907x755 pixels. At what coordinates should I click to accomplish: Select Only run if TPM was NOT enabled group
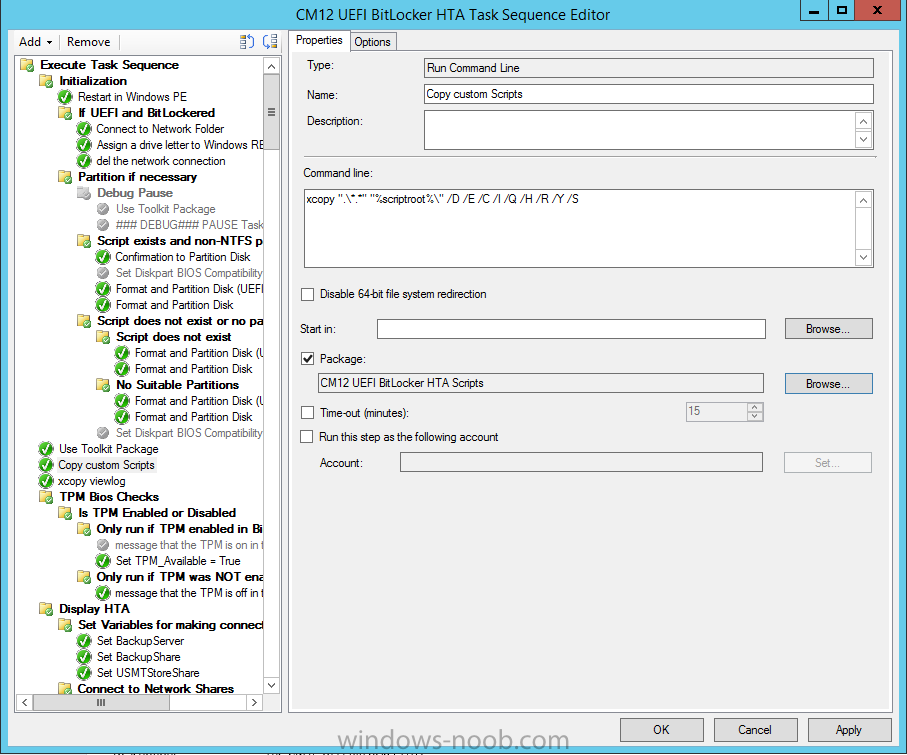180,577
